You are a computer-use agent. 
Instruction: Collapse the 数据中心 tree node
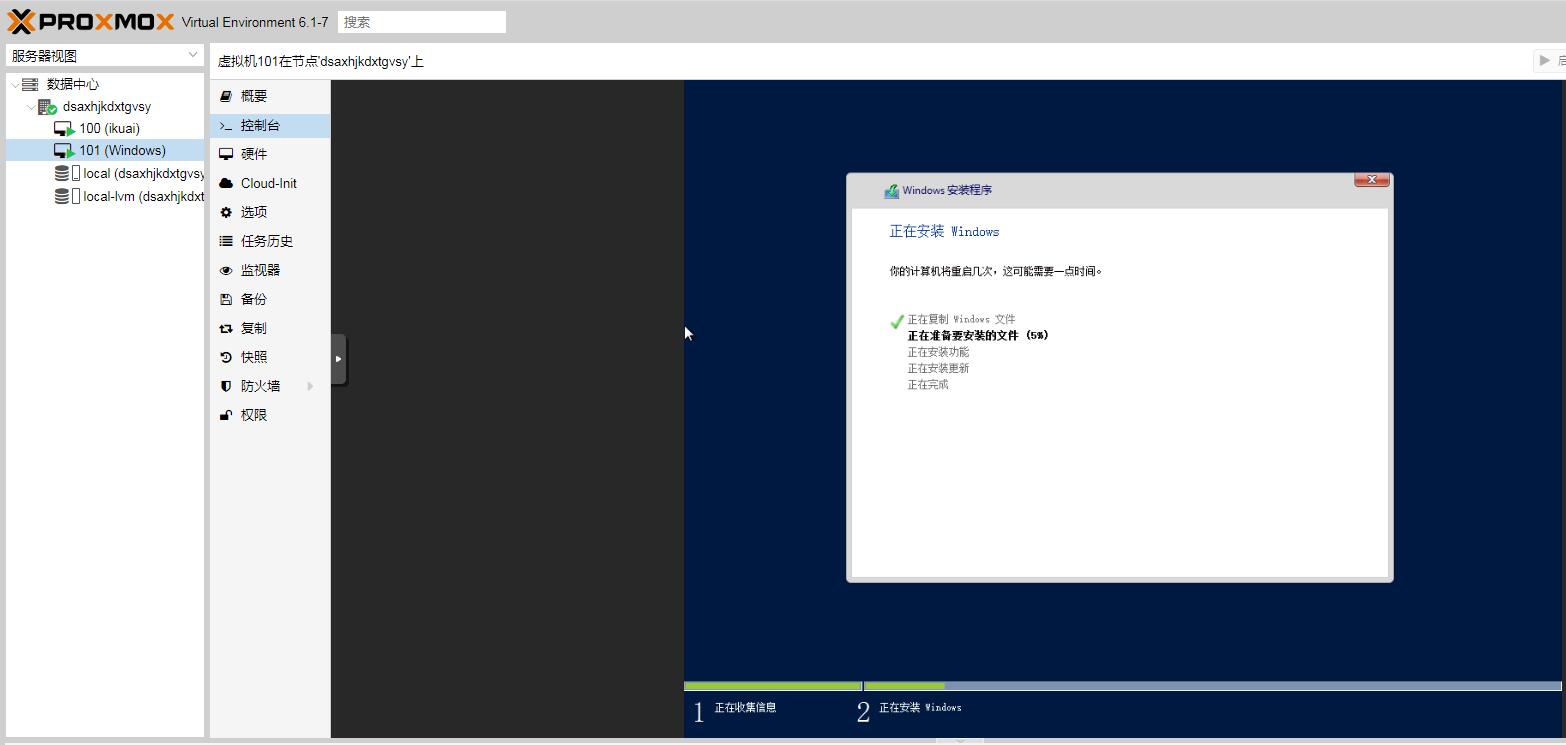(x=15, y=85)
